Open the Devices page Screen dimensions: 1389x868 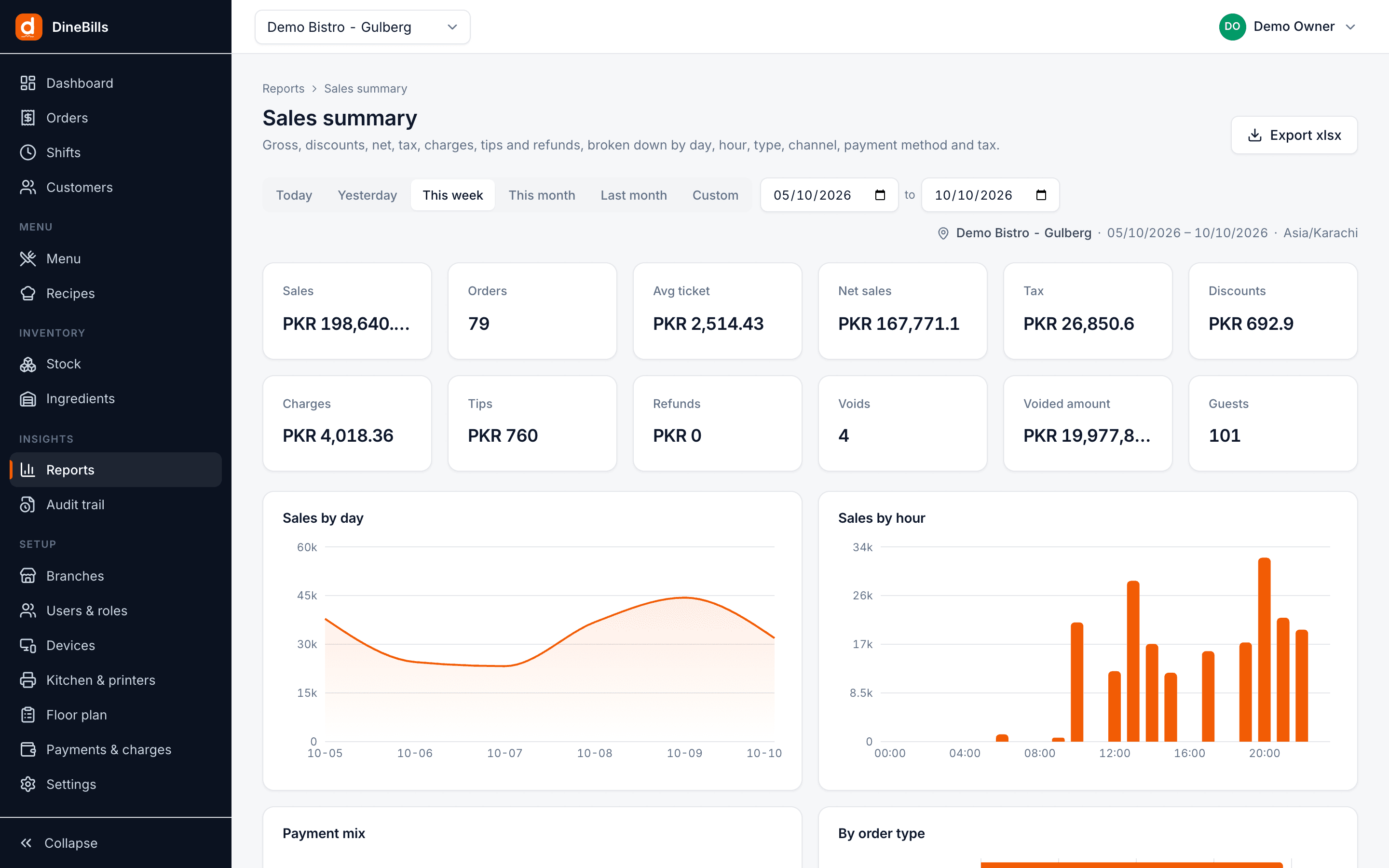tap(115, 645)
